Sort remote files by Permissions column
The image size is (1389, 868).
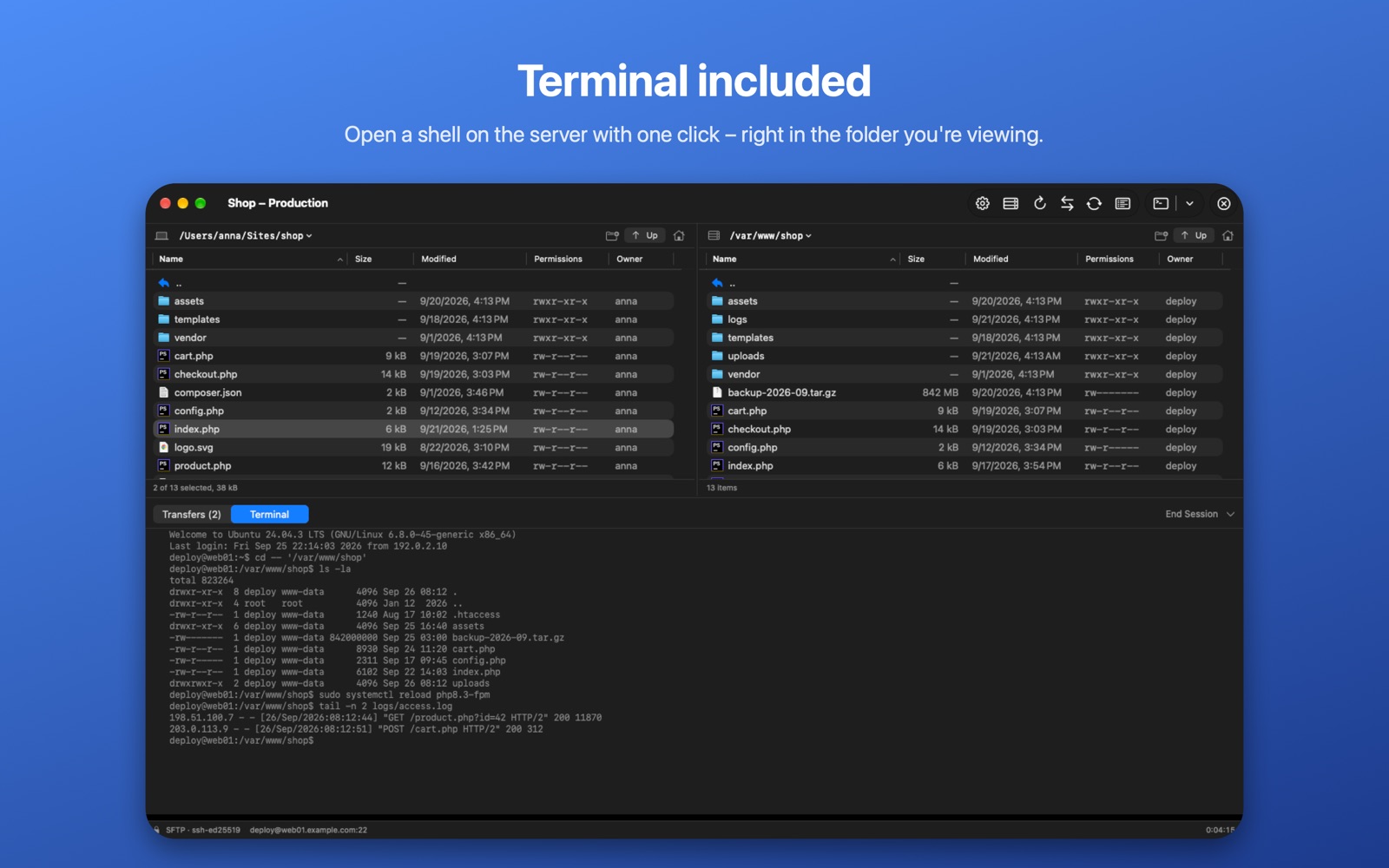point(1117,259)
